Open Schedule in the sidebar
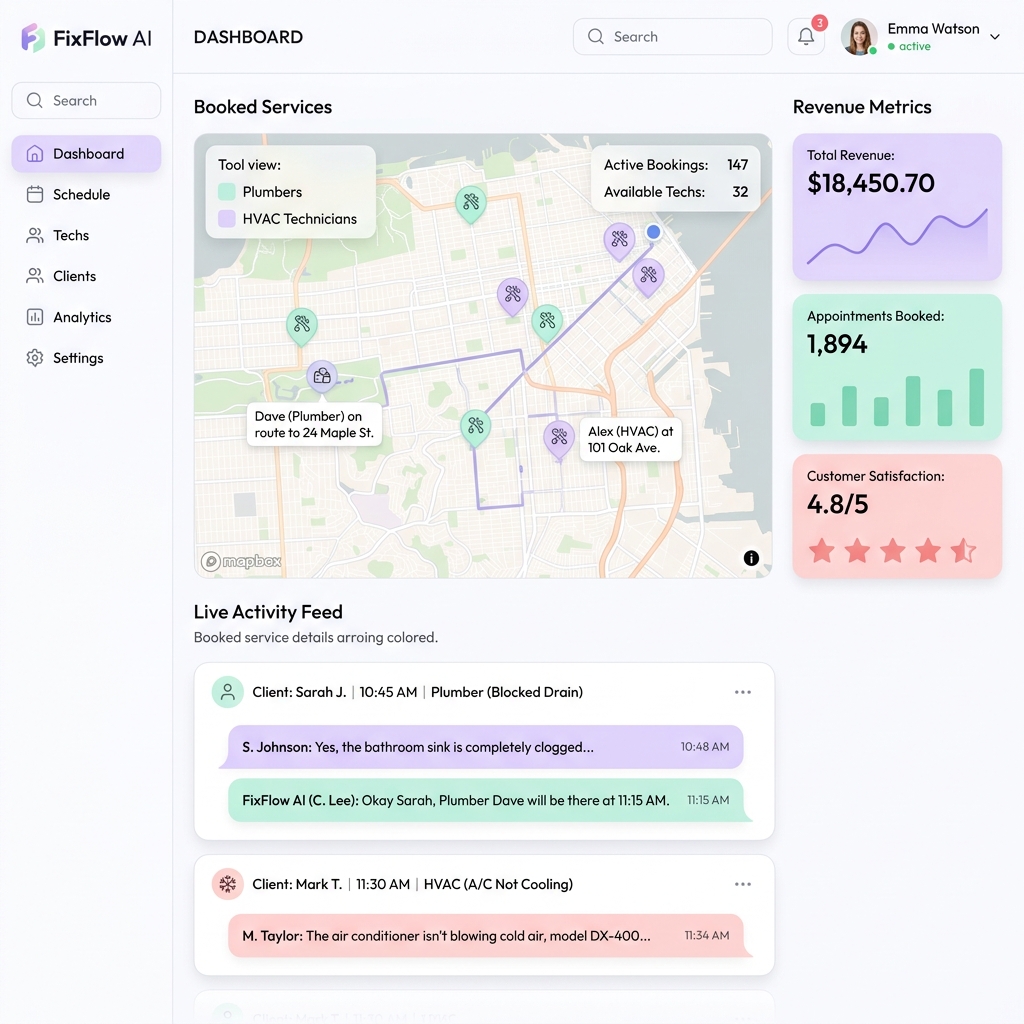 pyautogui.click(x=86, y=195)
